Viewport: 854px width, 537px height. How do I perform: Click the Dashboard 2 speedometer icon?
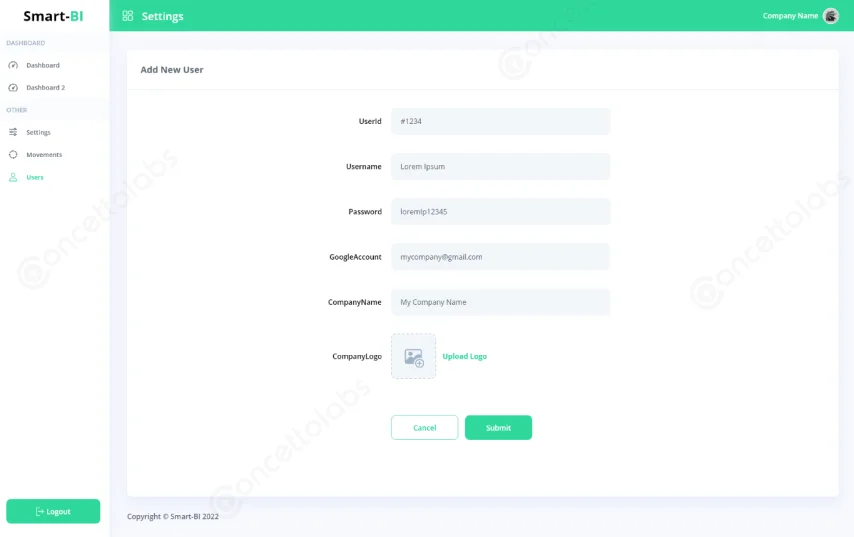[x=13, y=88]
